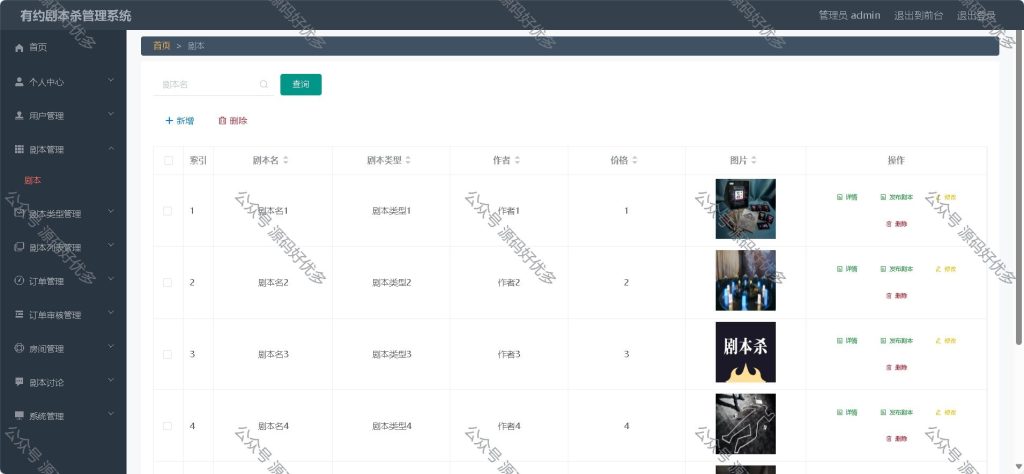Open the 剧本杀 poster thumbnail in row 3

[745, 352]
